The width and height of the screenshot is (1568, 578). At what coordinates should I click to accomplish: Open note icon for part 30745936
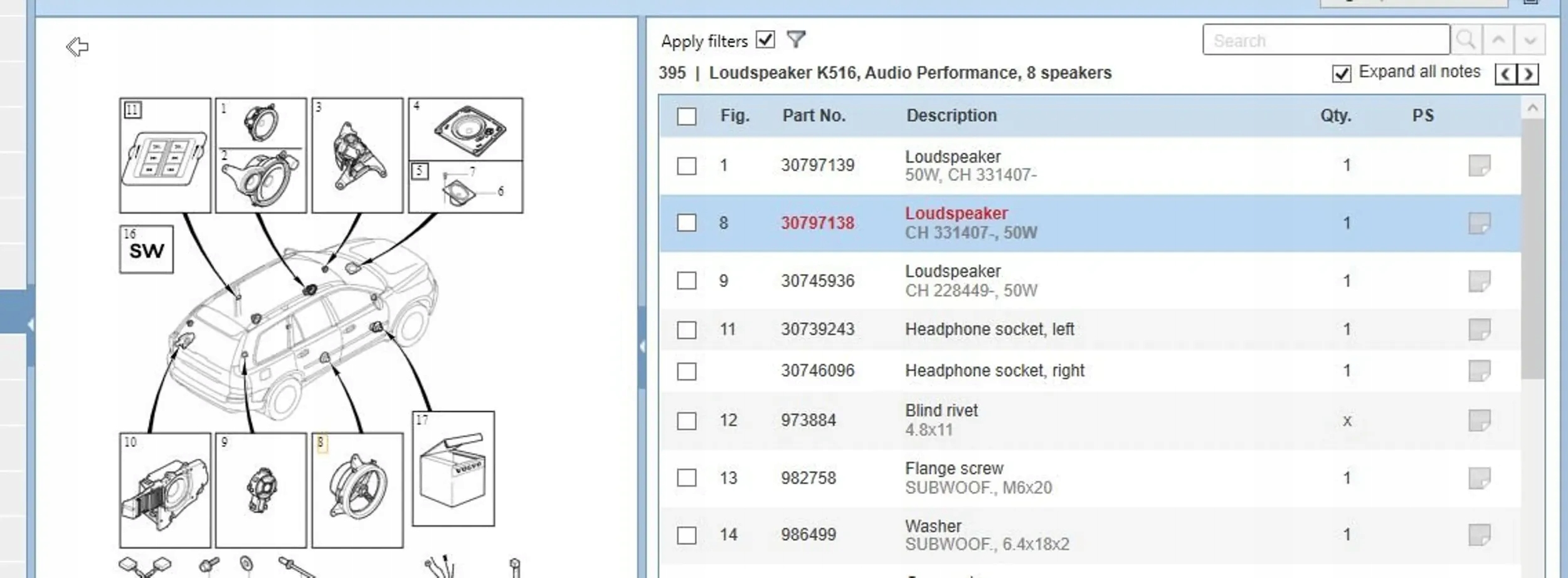point(1480,281)
